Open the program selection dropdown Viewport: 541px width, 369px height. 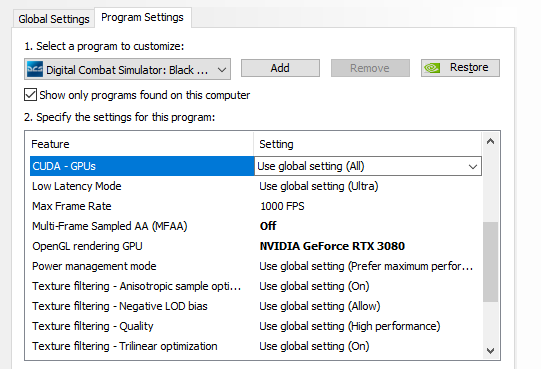127,69
